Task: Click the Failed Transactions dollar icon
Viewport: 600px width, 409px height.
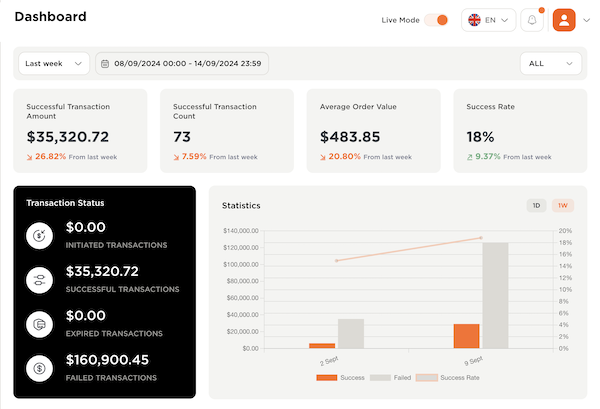Action: point(39,368)
